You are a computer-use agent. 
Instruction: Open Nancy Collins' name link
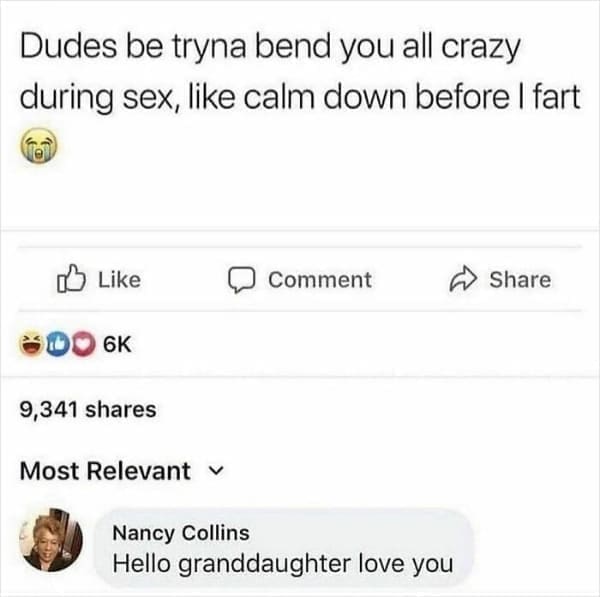pos(181,533)
